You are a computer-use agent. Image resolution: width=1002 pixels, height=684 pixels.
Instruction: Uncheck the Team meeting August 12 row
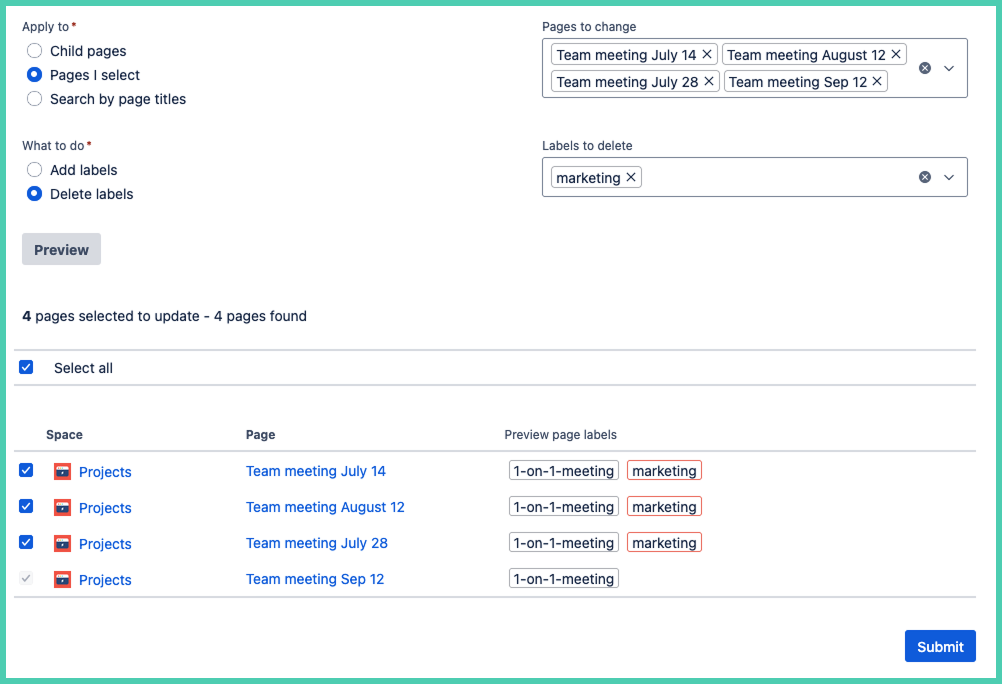point(26,507)
